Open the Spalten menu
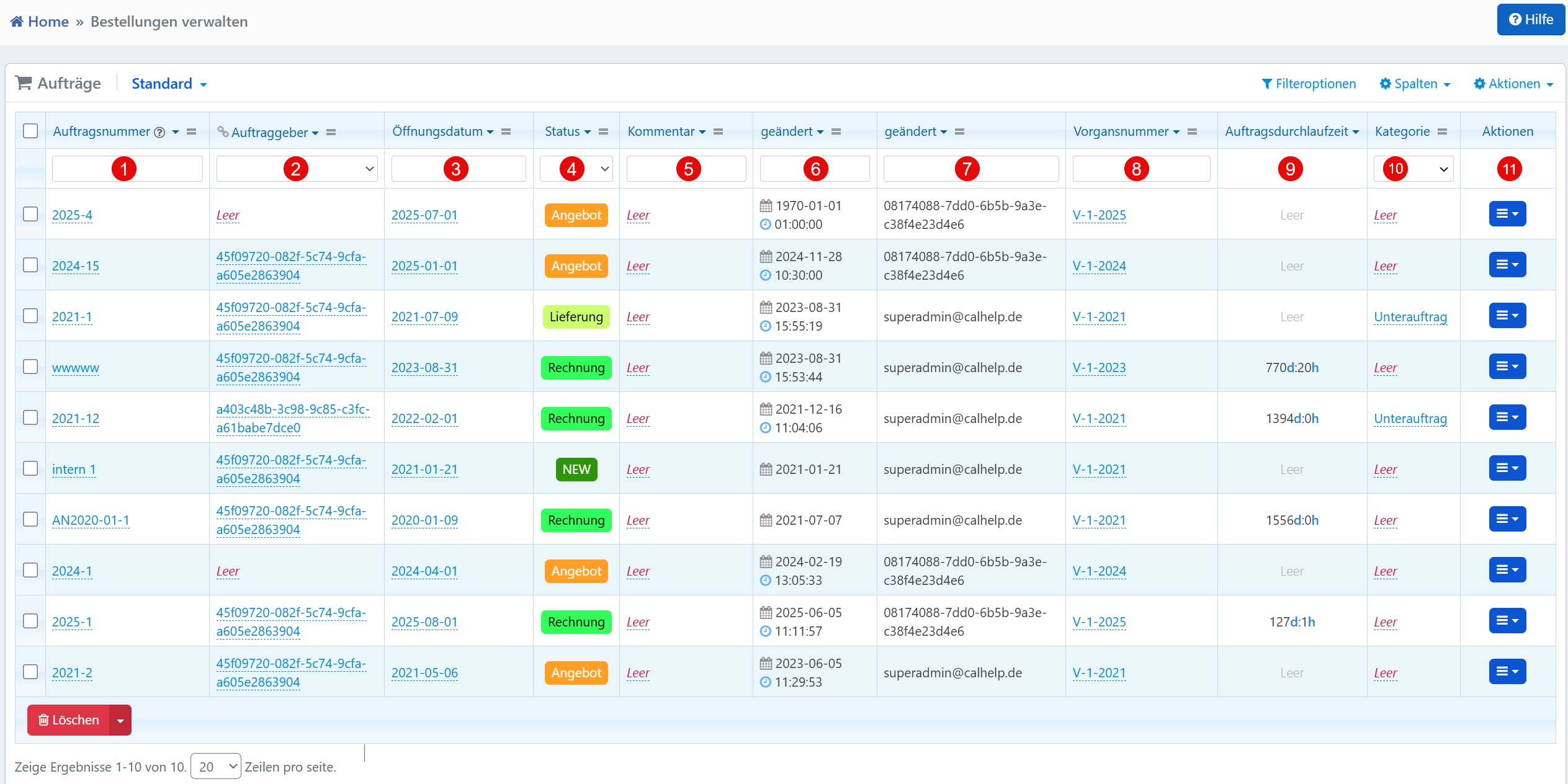1568x784 pixels. [1415, 84]
